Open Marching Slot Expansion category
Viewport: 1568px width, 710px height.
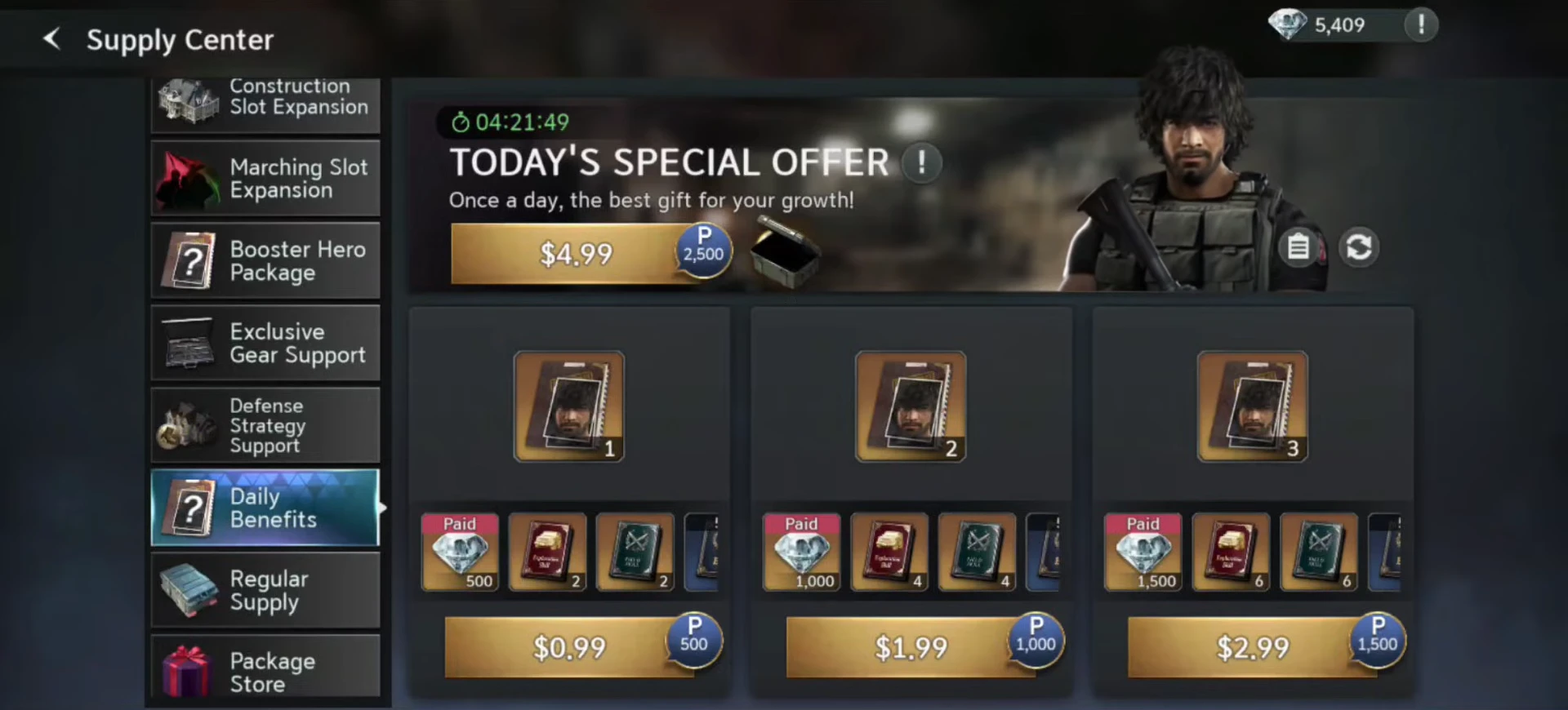pos(265,178)
